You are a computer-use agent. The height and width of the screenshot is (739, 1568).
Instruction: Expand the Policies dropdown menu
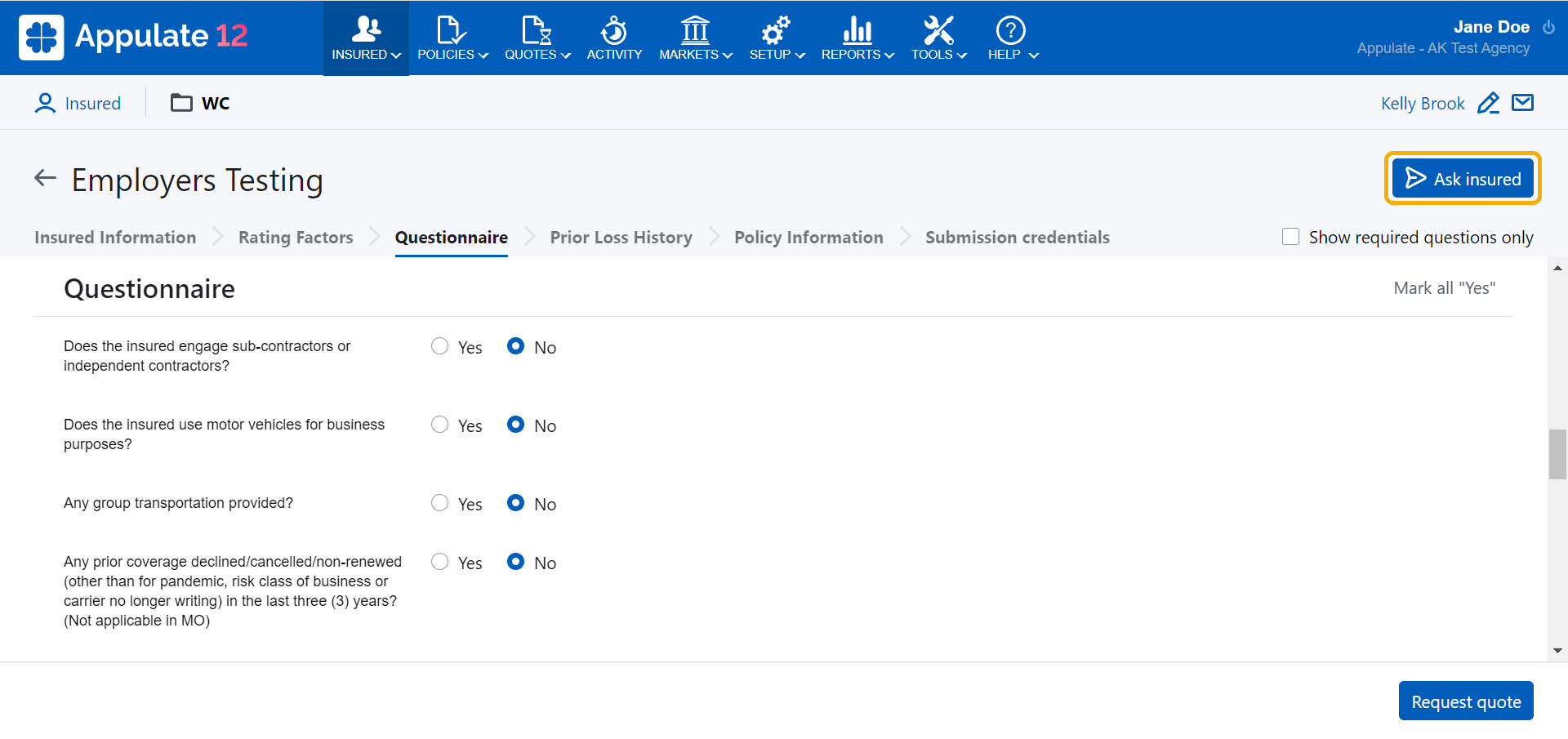pyautogui.click(x=452, y=38)
